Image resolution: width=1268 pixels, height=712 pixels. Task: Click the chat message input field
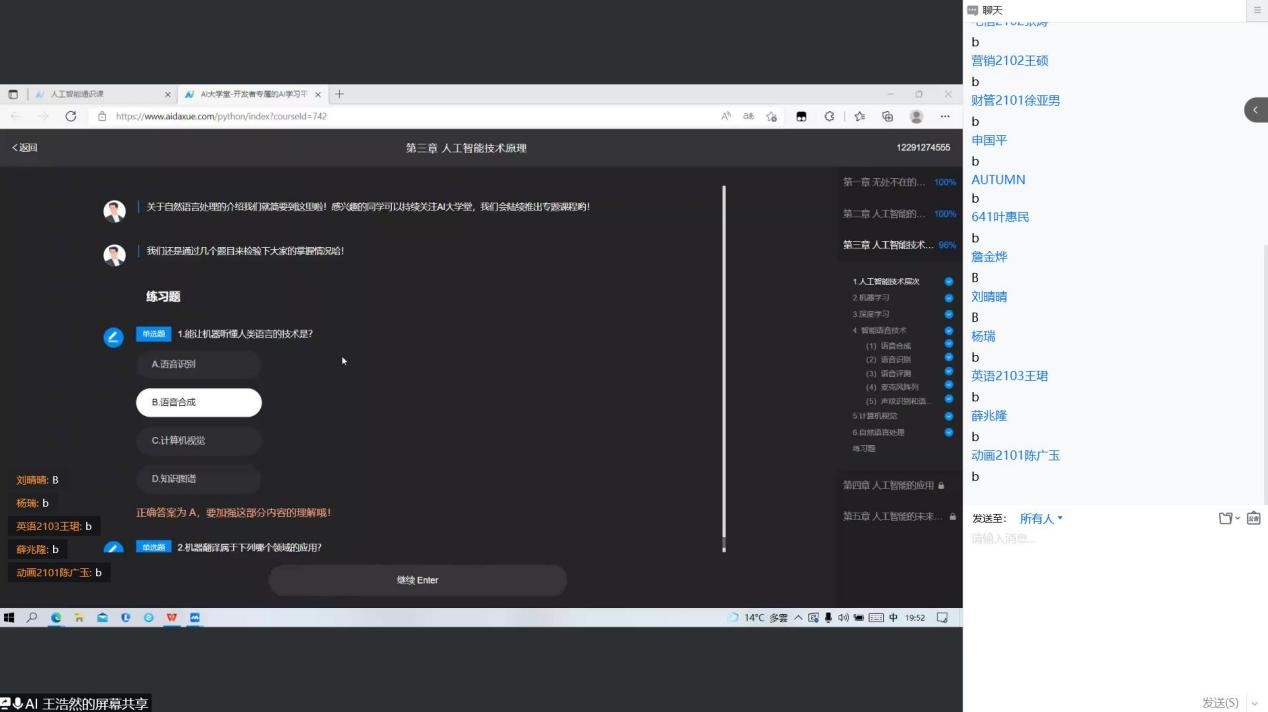(x=1100, y=539)
